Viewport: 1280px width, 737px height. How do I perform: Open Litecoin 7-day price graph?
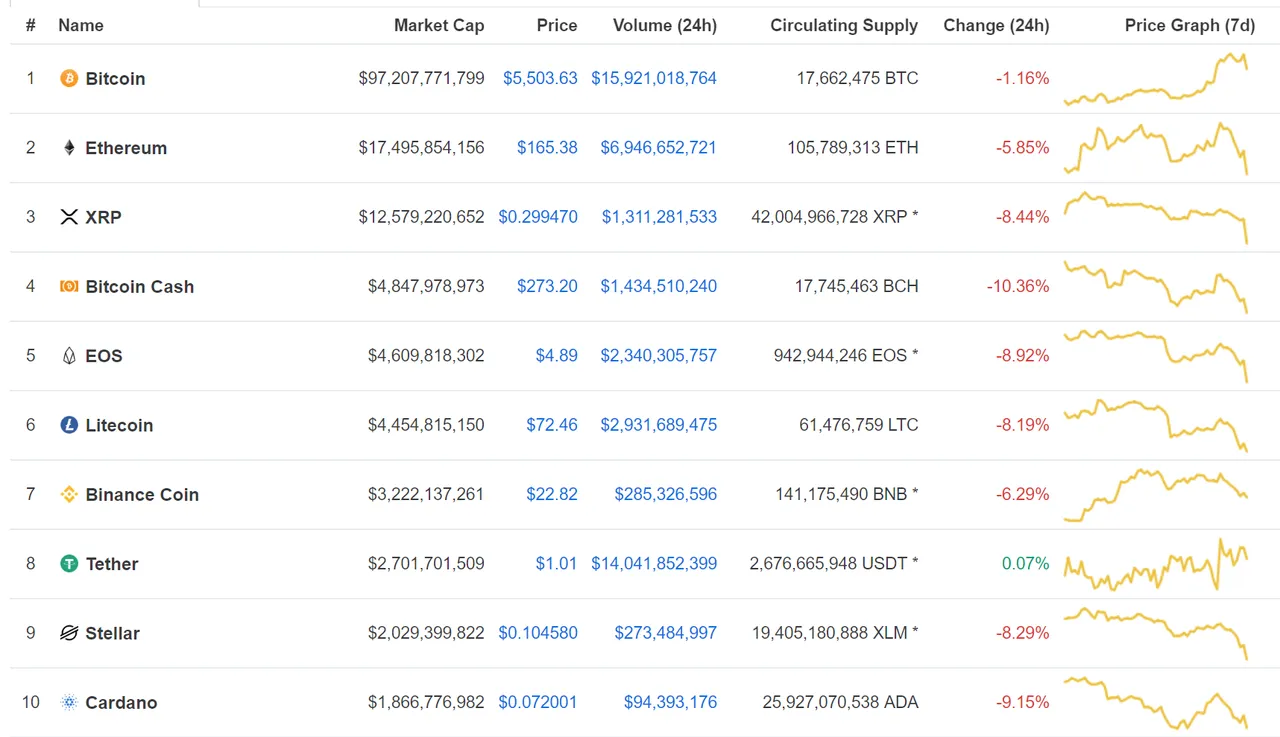[x=1156, y=425]
